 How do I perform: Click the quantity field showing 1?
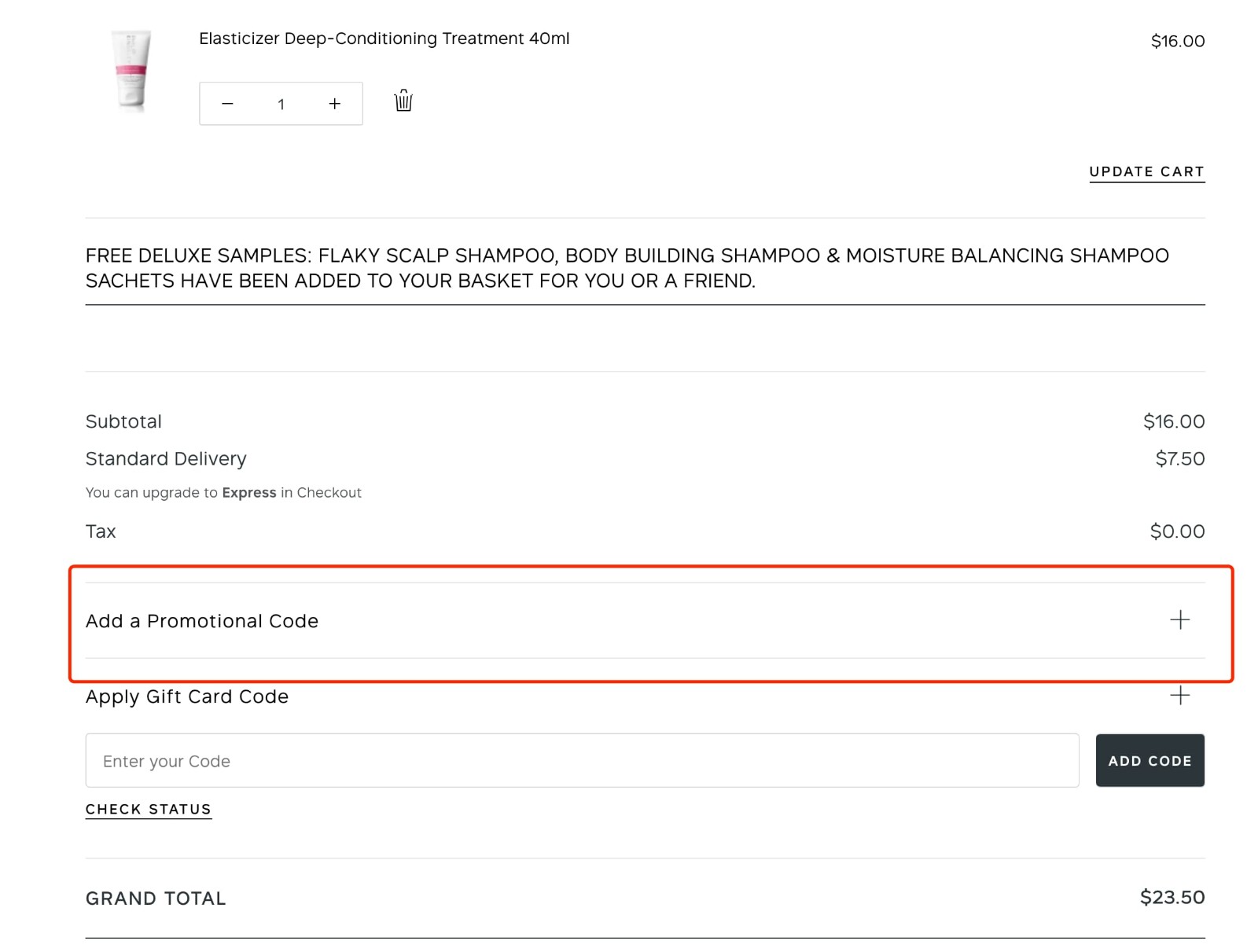[x=281, y=104]
